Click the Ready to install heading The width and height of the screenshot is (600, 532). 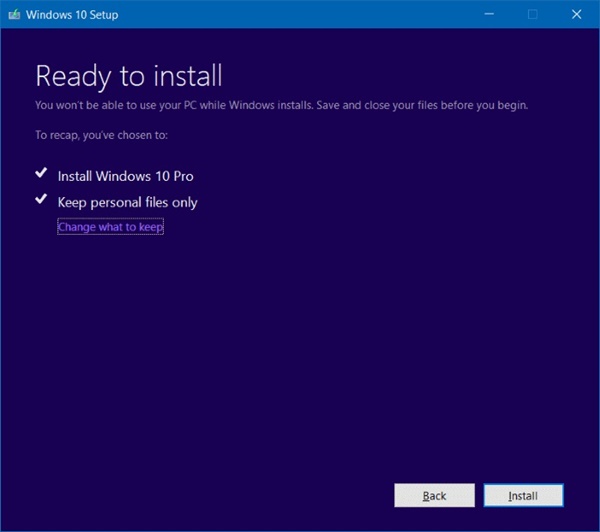point(129,76)
